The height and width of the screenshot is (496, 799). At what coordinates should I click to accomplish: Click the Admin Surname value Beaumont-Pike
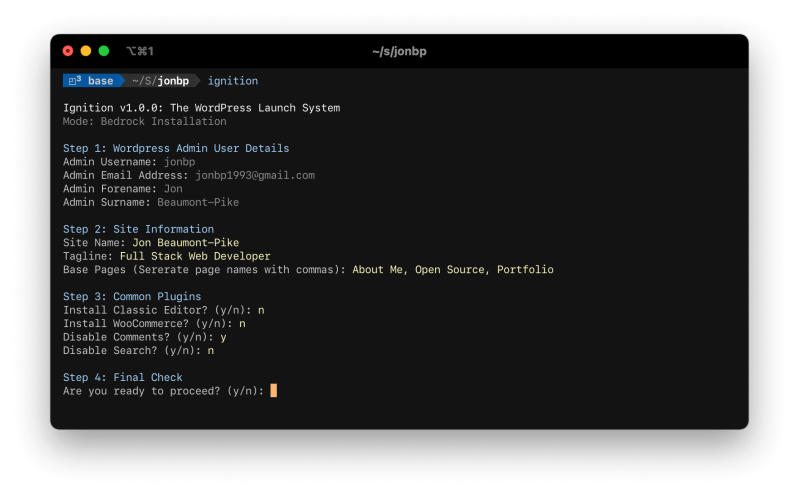click(198, 202)
